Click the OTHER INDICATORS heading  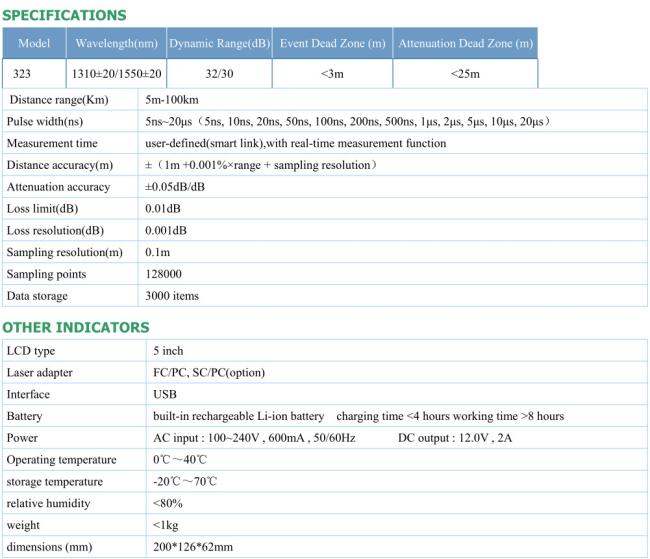pos(76,328)
